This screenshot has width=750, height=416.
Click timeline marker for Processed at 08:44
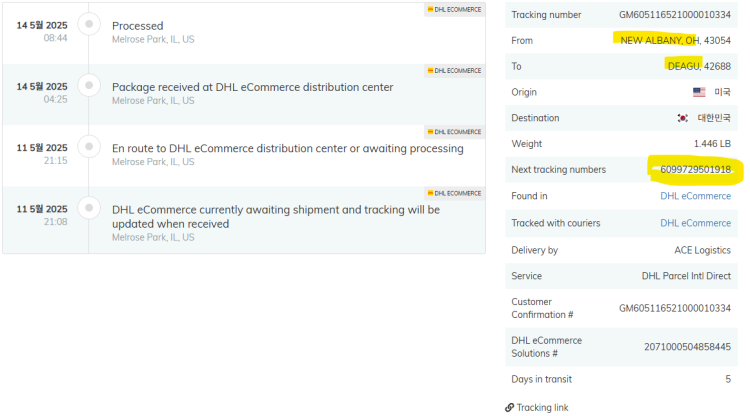point(89,24)
